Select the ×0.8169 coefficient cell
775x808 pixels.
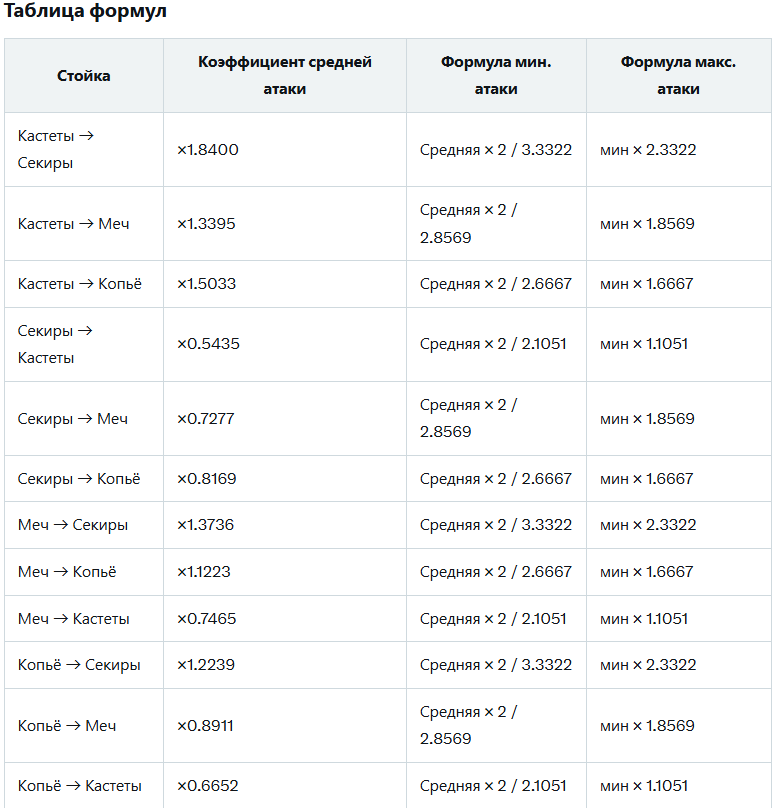coord(207,479)
